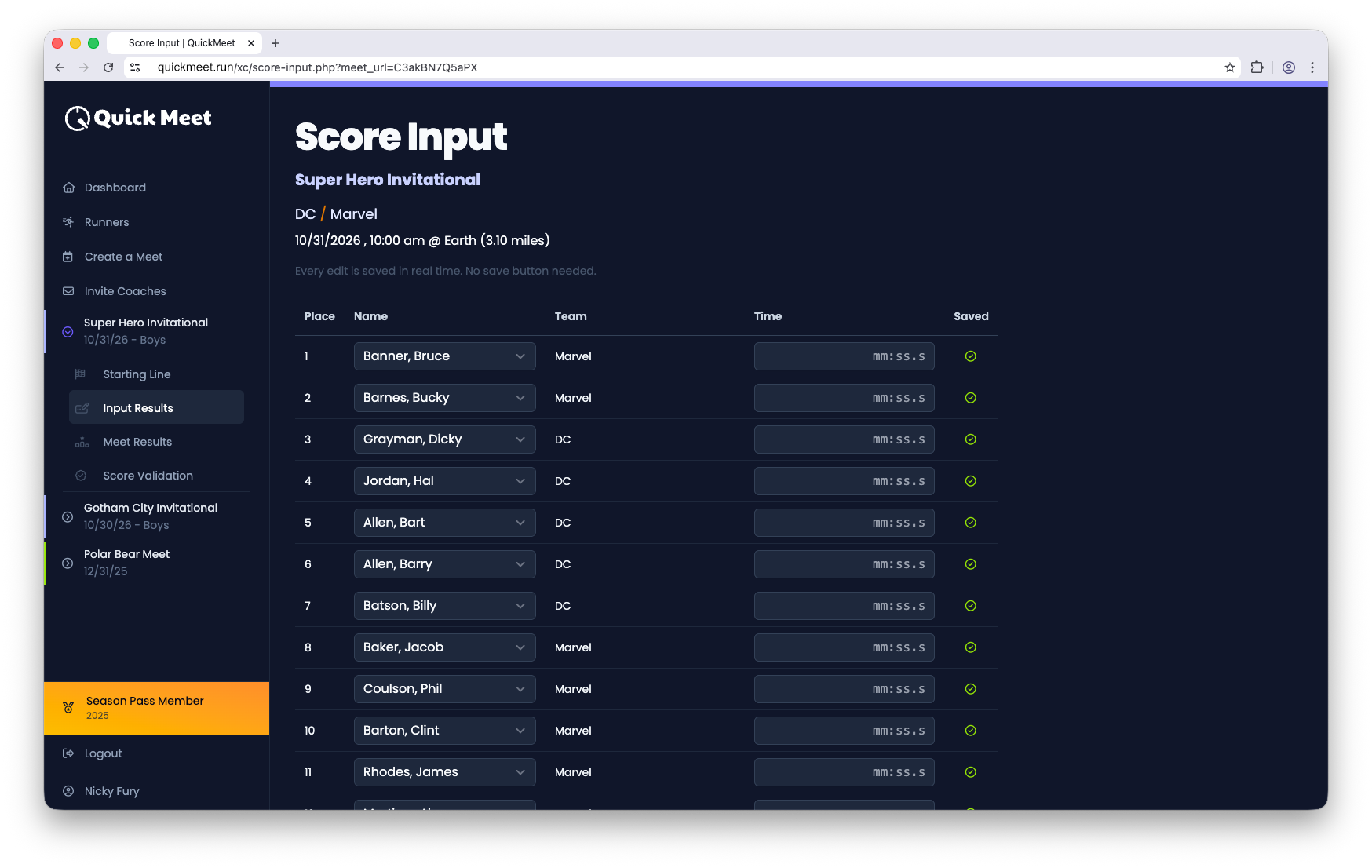Viewport: 1372px width, 868px height.
Task: Open Meet Results via sitemap icon
Action: (82, 442)
